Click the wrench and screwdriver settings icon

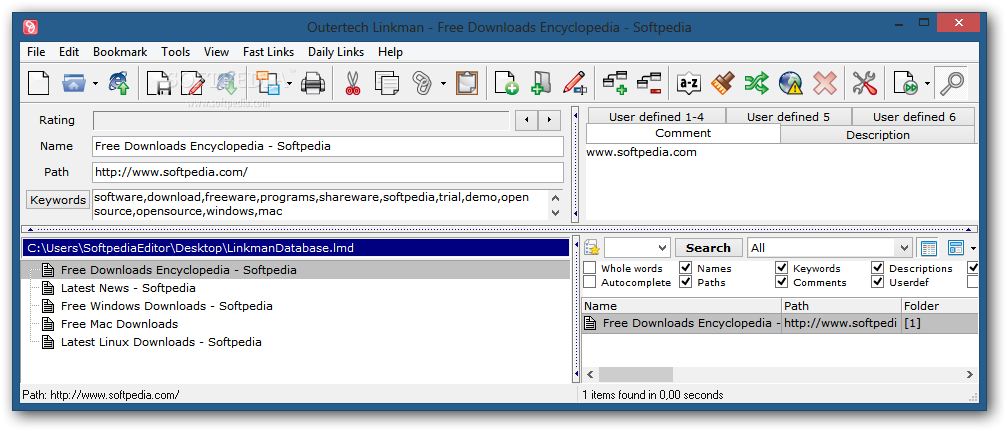(x=864, y=83)
